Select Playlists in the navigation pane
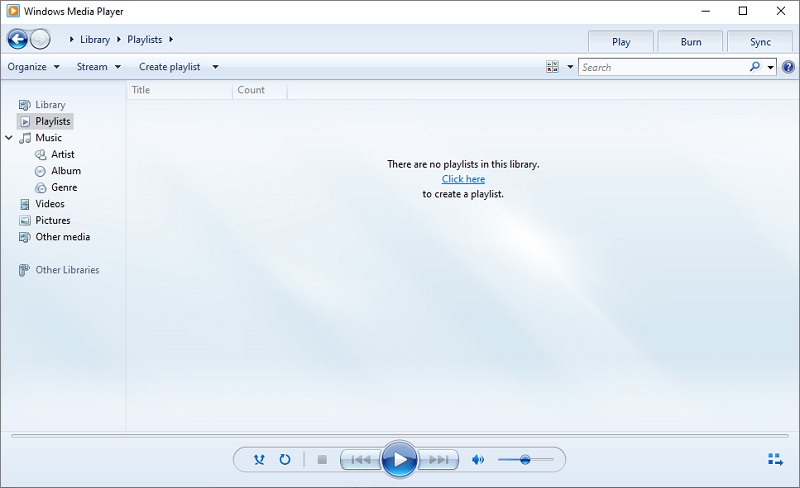This screenshot has height=488, width=800. 53,121
